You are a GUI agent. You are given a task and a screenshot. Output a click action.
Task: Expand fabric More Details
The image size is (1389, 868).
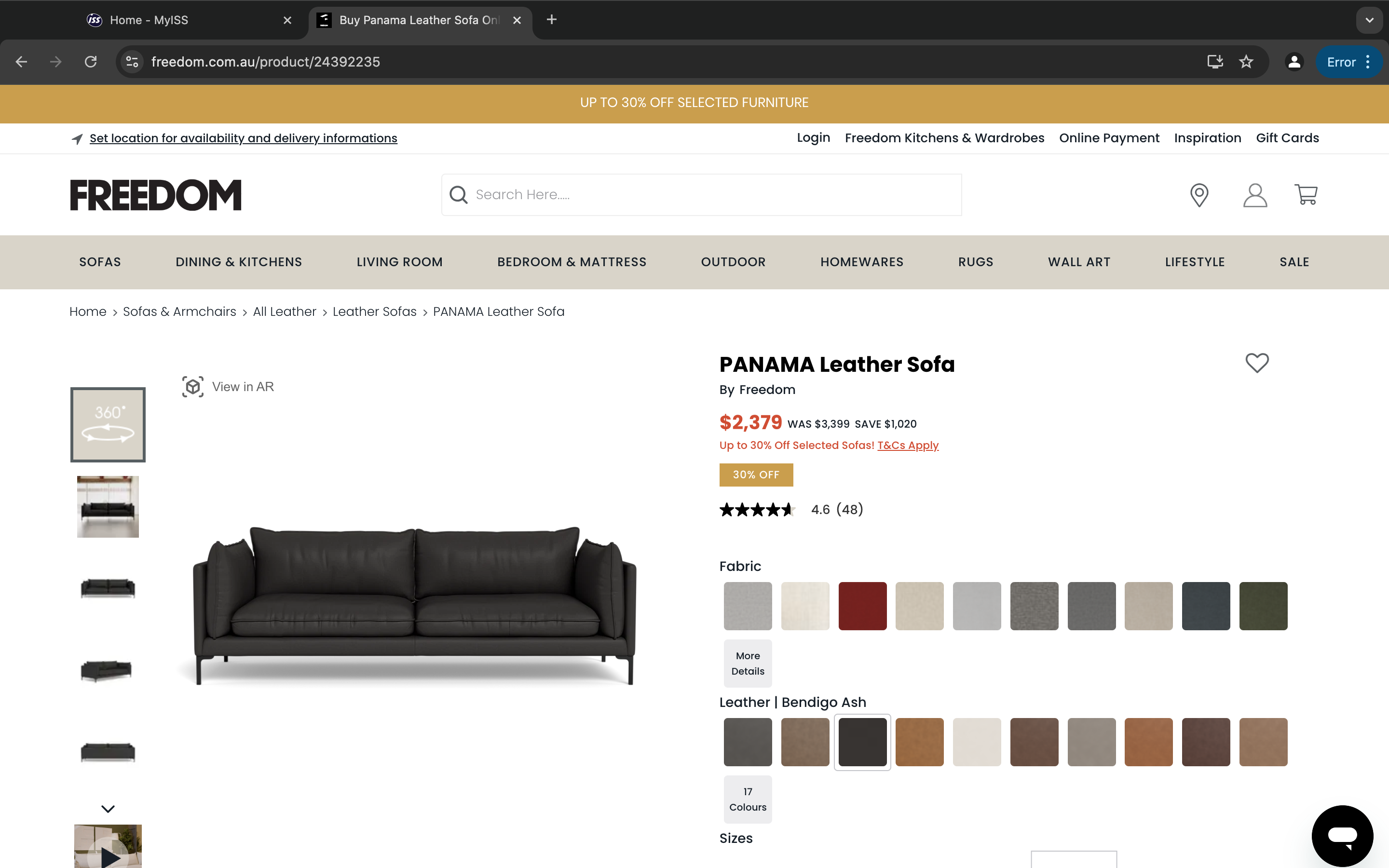[747, 663]
